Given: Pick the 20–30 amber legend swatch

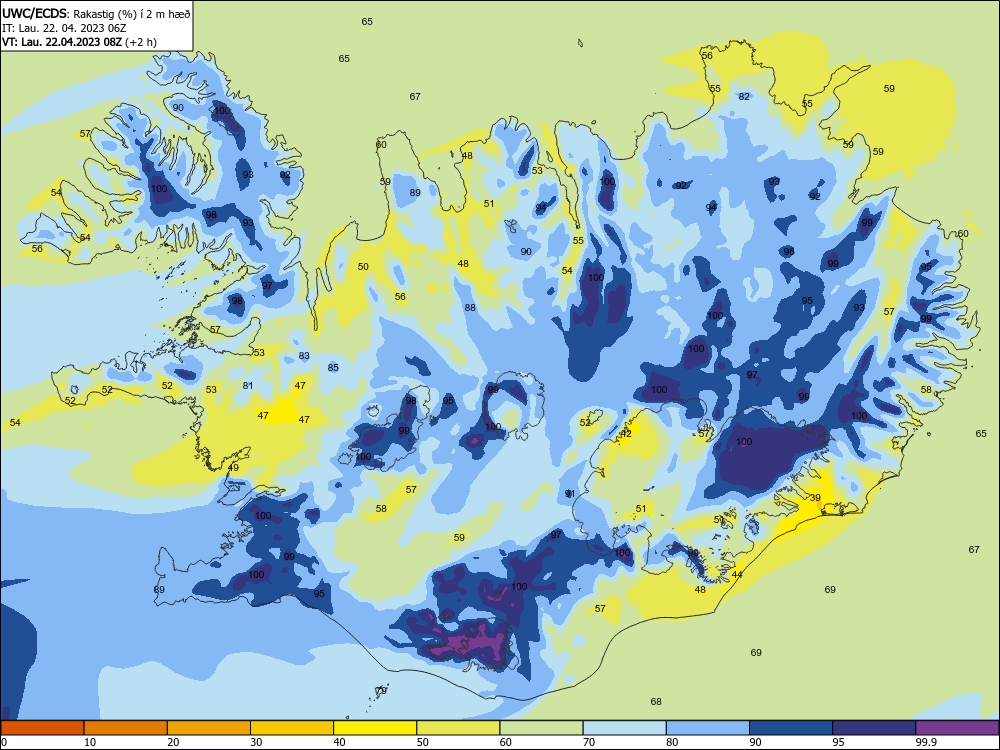Looking at the screenshot, I should pos(209,728).
